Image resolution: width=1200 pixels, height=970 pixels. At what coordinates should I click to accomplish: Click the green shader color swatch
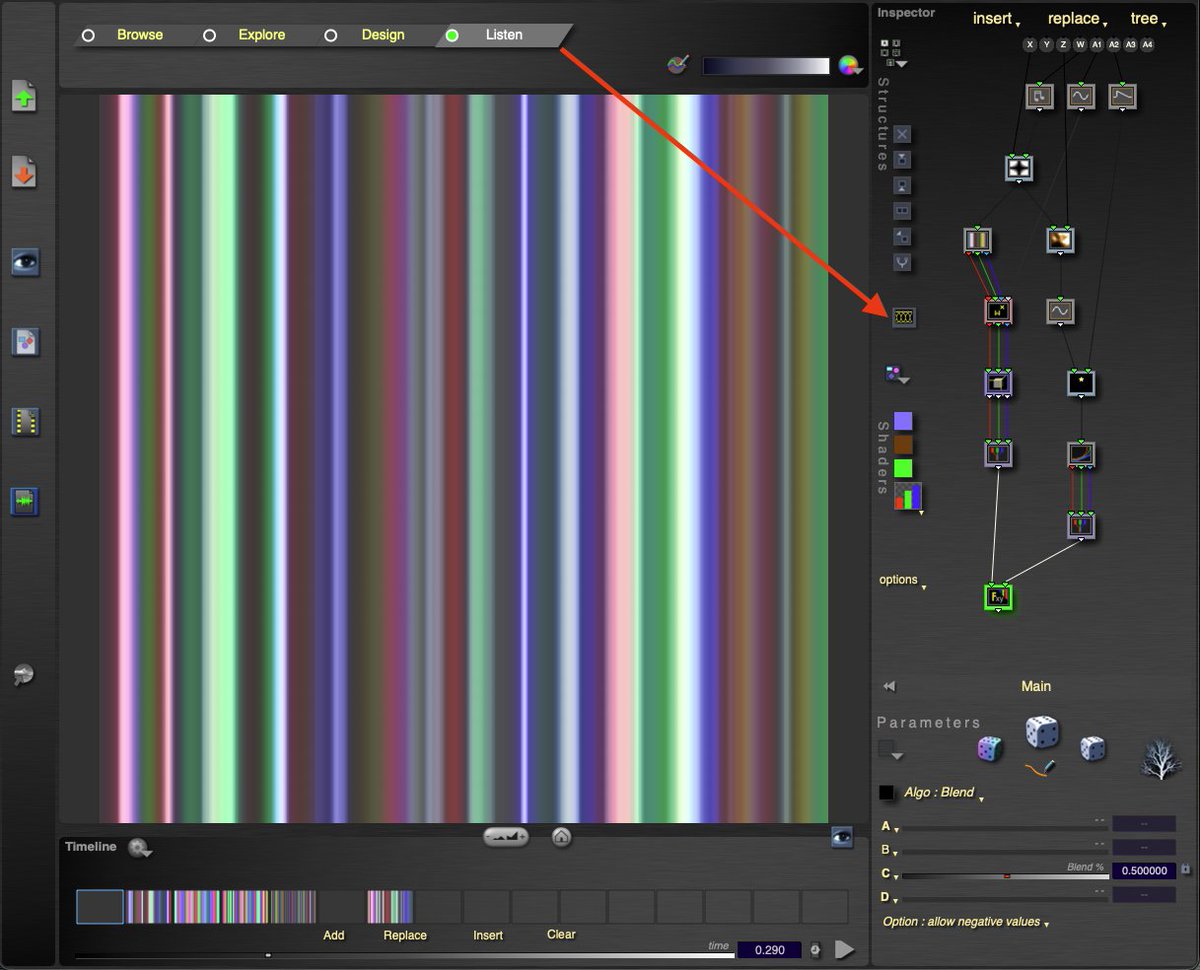click(903, 468)
